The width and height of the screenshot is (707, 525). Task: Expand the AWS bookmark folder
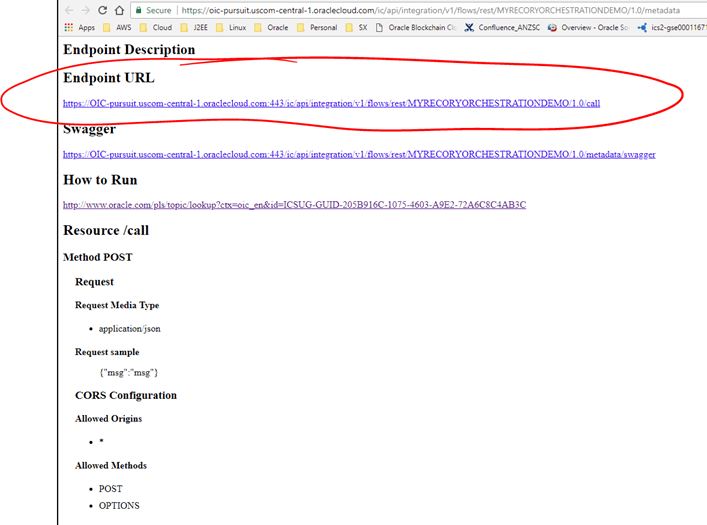(120, 28)
